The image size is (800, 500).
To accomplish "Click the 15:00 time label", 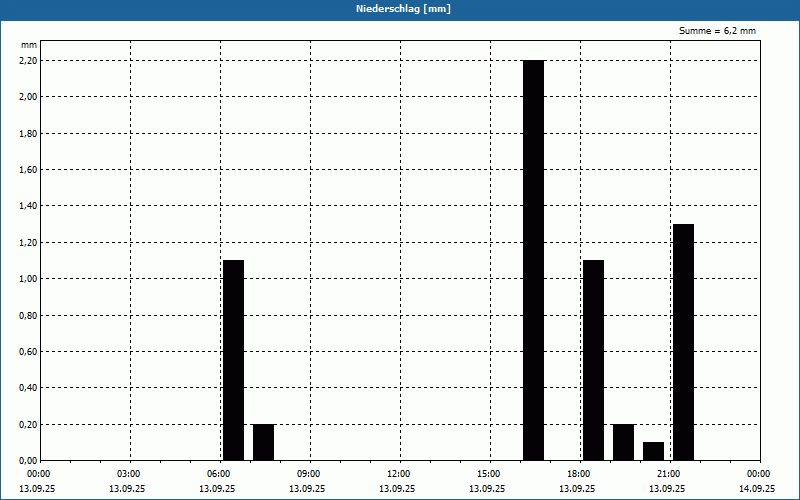I will [x=488, y=474].
